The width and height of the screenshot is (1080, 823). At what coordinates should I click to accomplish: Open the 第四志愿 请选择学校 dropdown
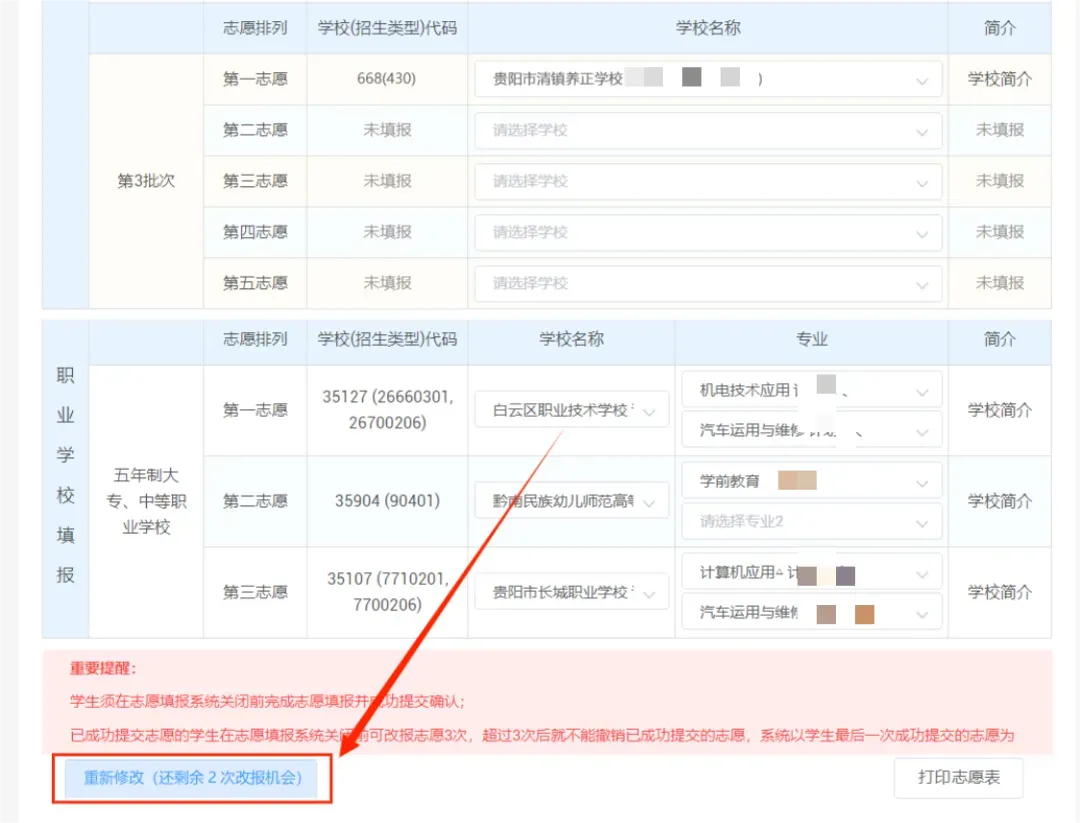click(708, 232)
